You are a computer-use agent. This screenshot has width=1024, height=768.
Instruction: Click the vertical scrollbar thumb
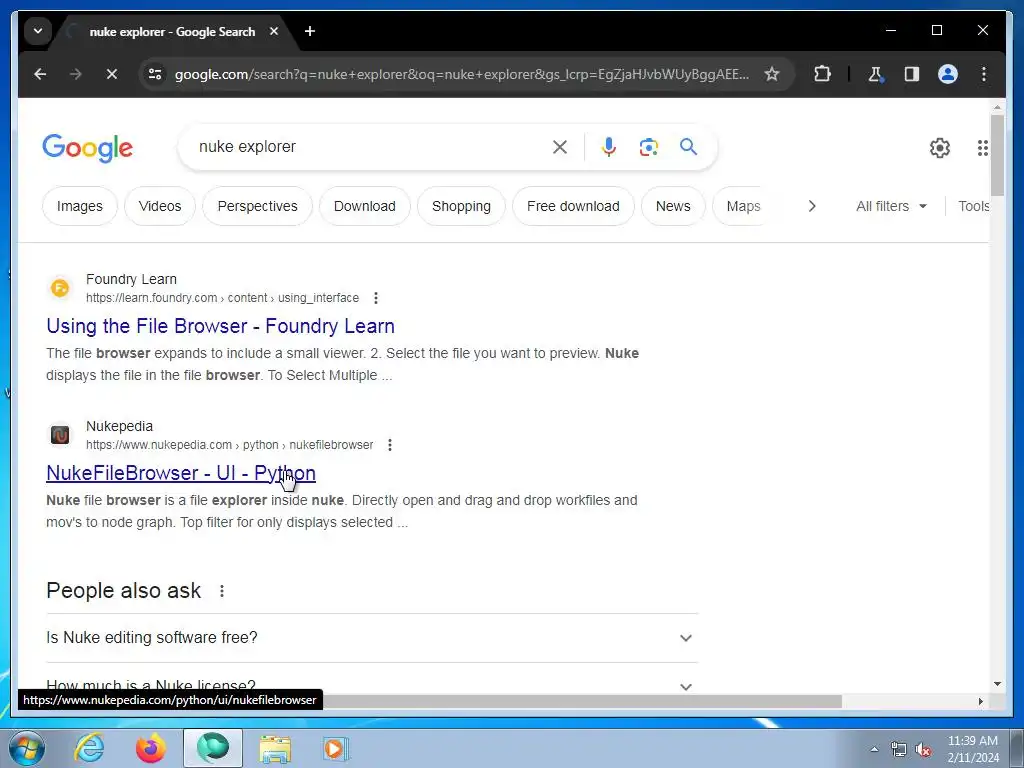click(x=997, y=155)
